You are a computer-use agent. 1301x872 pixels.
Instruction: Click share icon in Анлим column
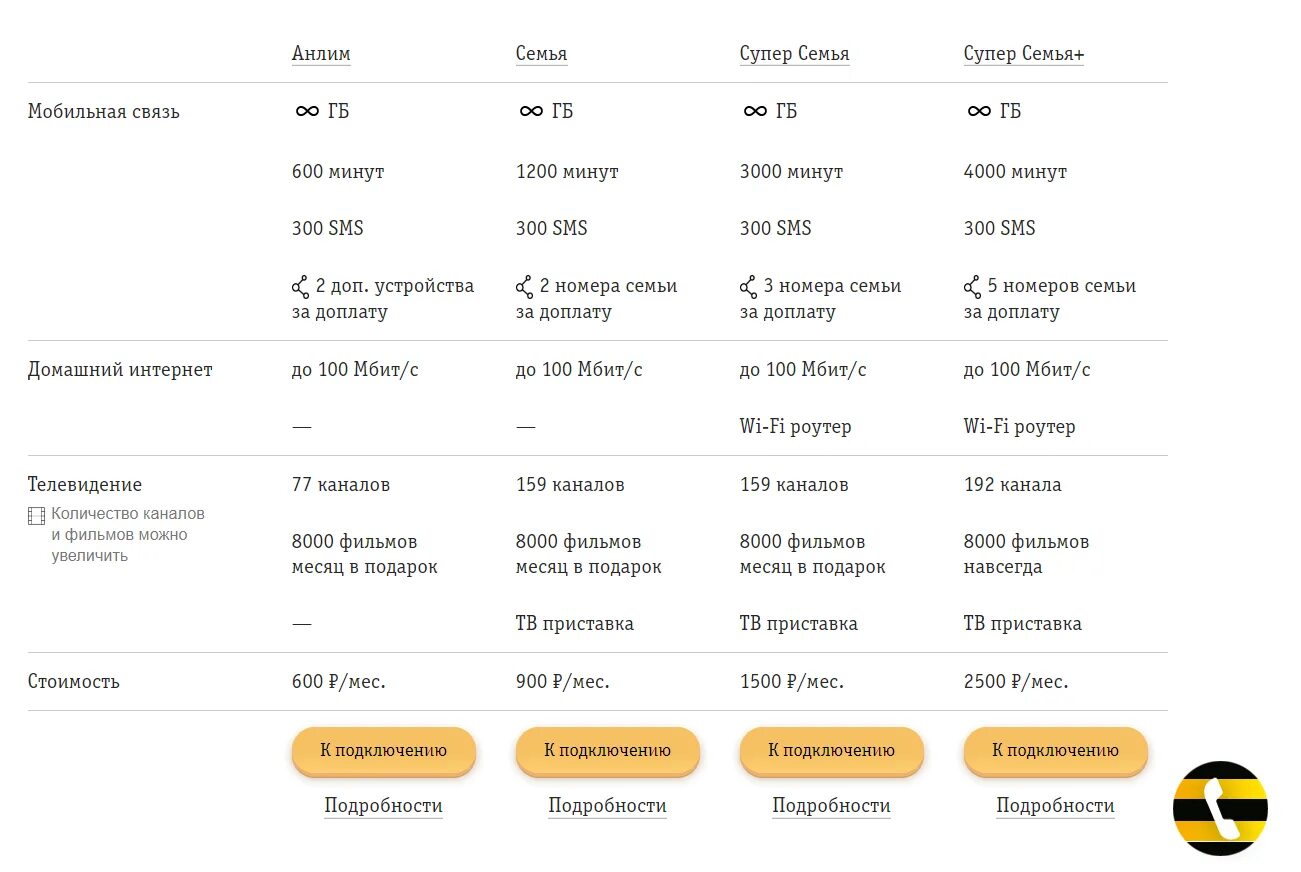(x=300, y=288)
